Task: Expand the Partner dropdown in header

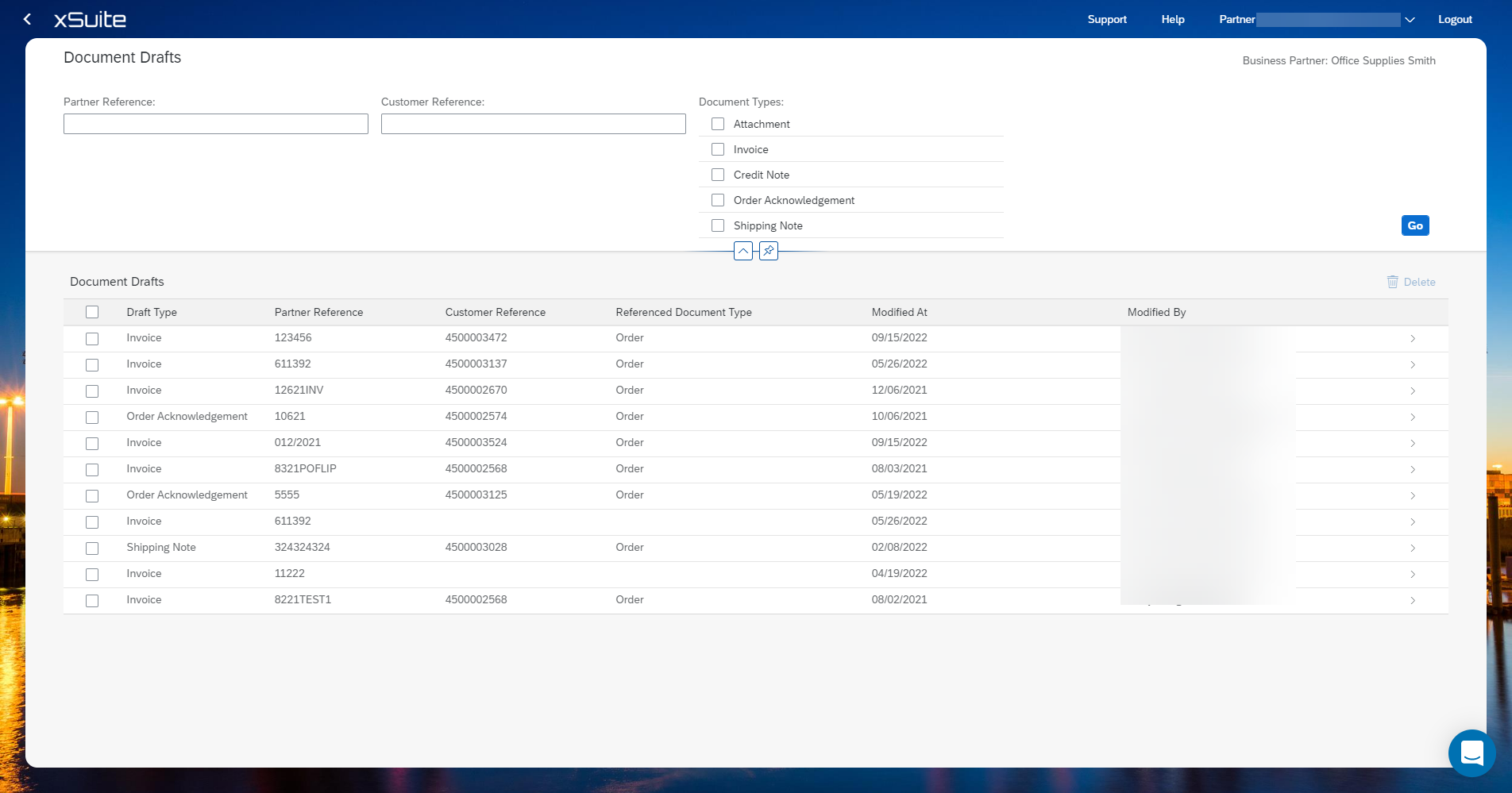Action: click(x=1410, y=20)
